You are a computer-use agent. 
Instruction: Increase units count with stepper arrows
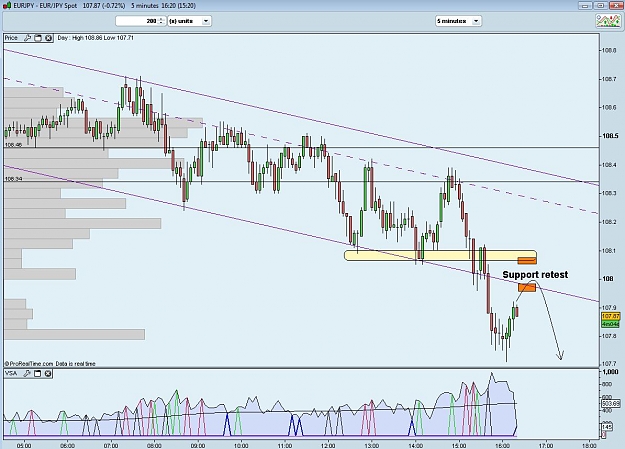pos(161,21)
